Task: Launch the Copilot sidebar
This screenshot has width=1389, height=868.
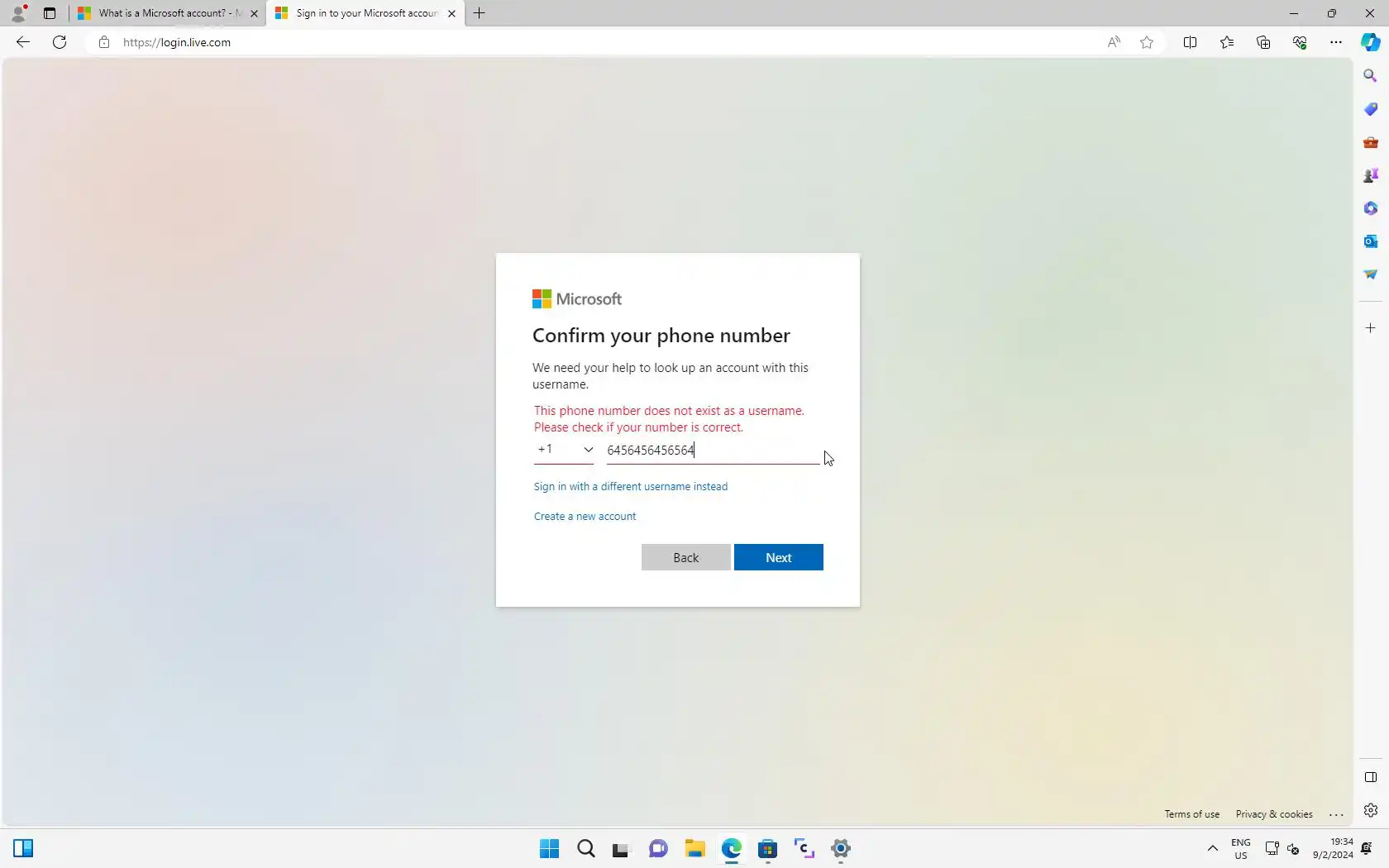Action: tap(1371, 42)
